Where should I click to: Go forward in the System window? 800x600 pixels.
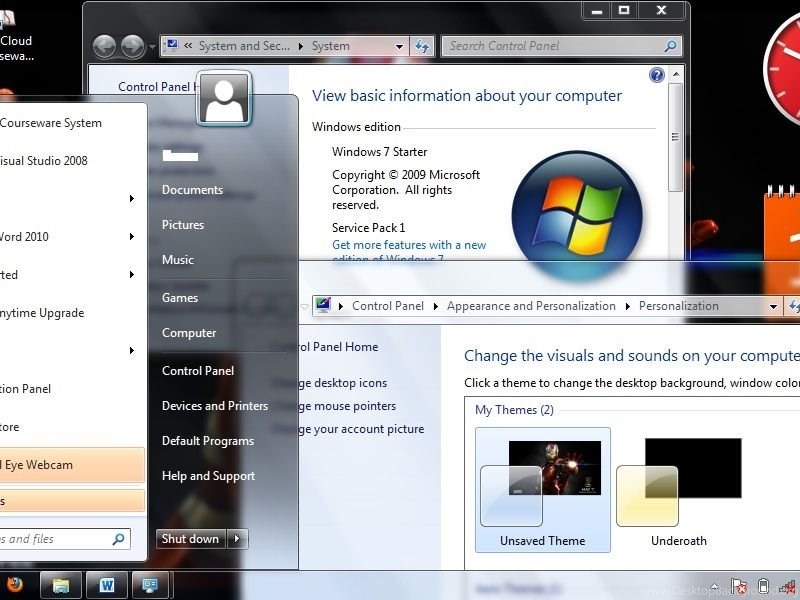coord(133,47)
